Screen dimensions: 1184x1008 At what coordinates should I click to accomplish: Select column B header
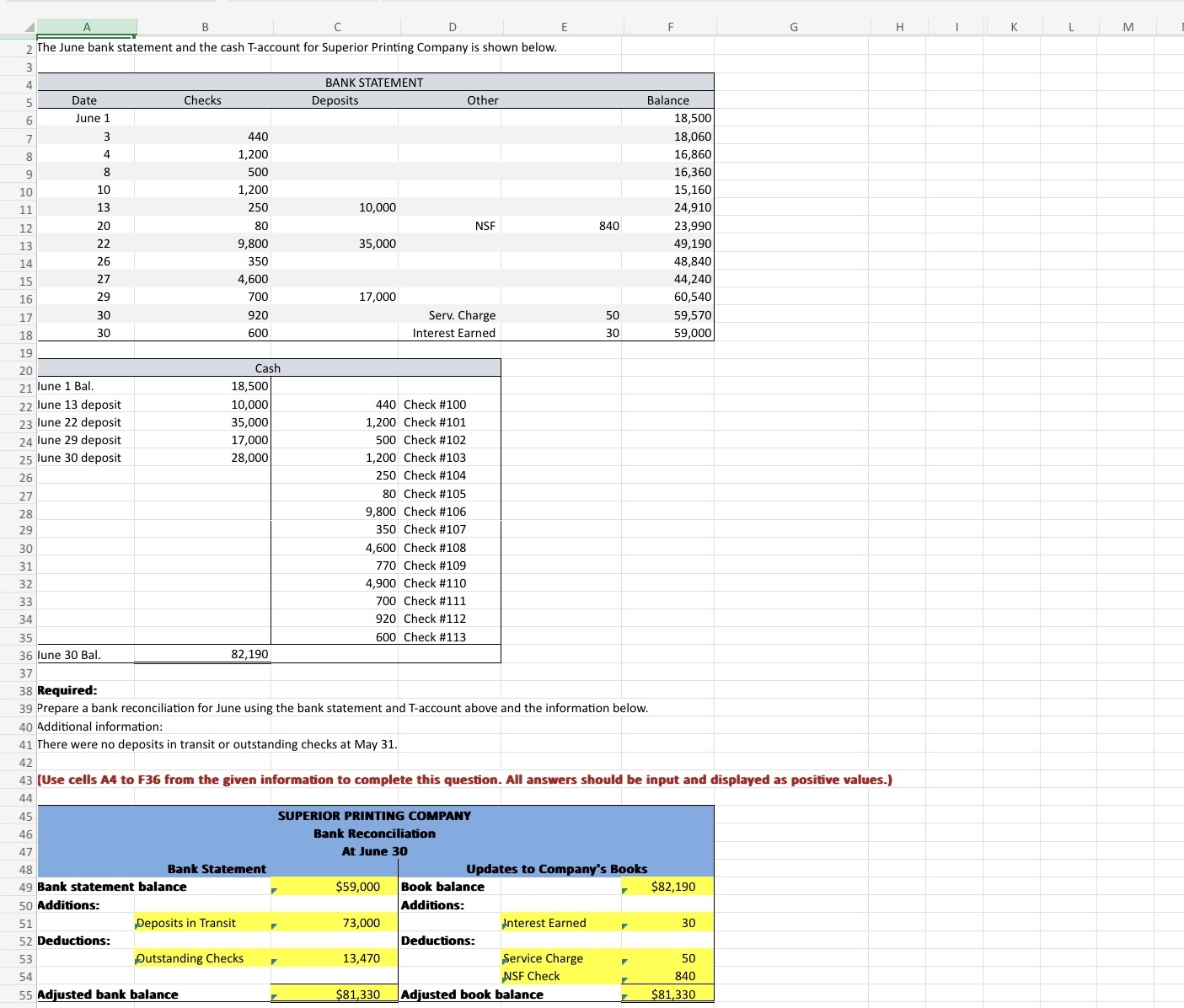(204, 27)
